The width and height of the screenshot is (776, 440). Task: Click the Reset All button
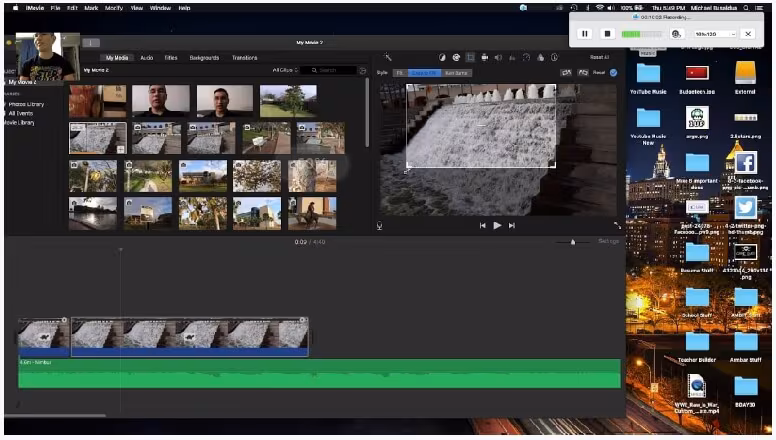(x=599, y=57)
